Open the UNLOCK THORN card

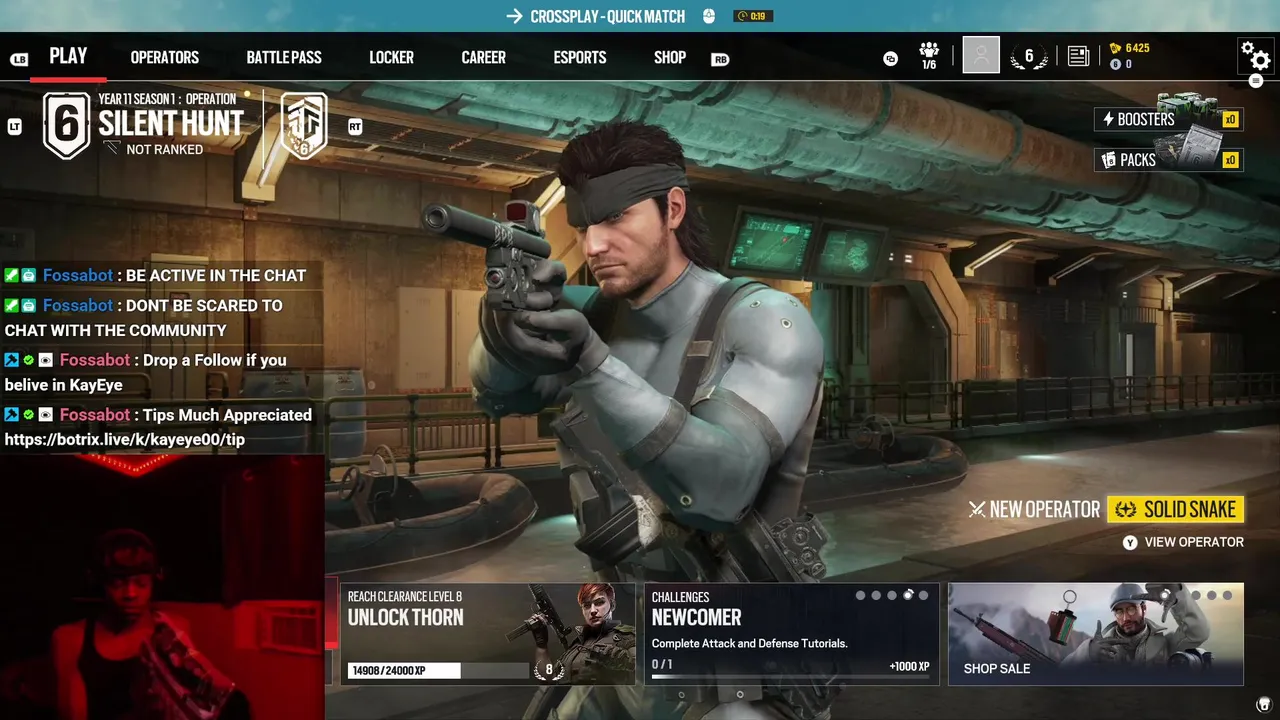[x=488, y=634]
